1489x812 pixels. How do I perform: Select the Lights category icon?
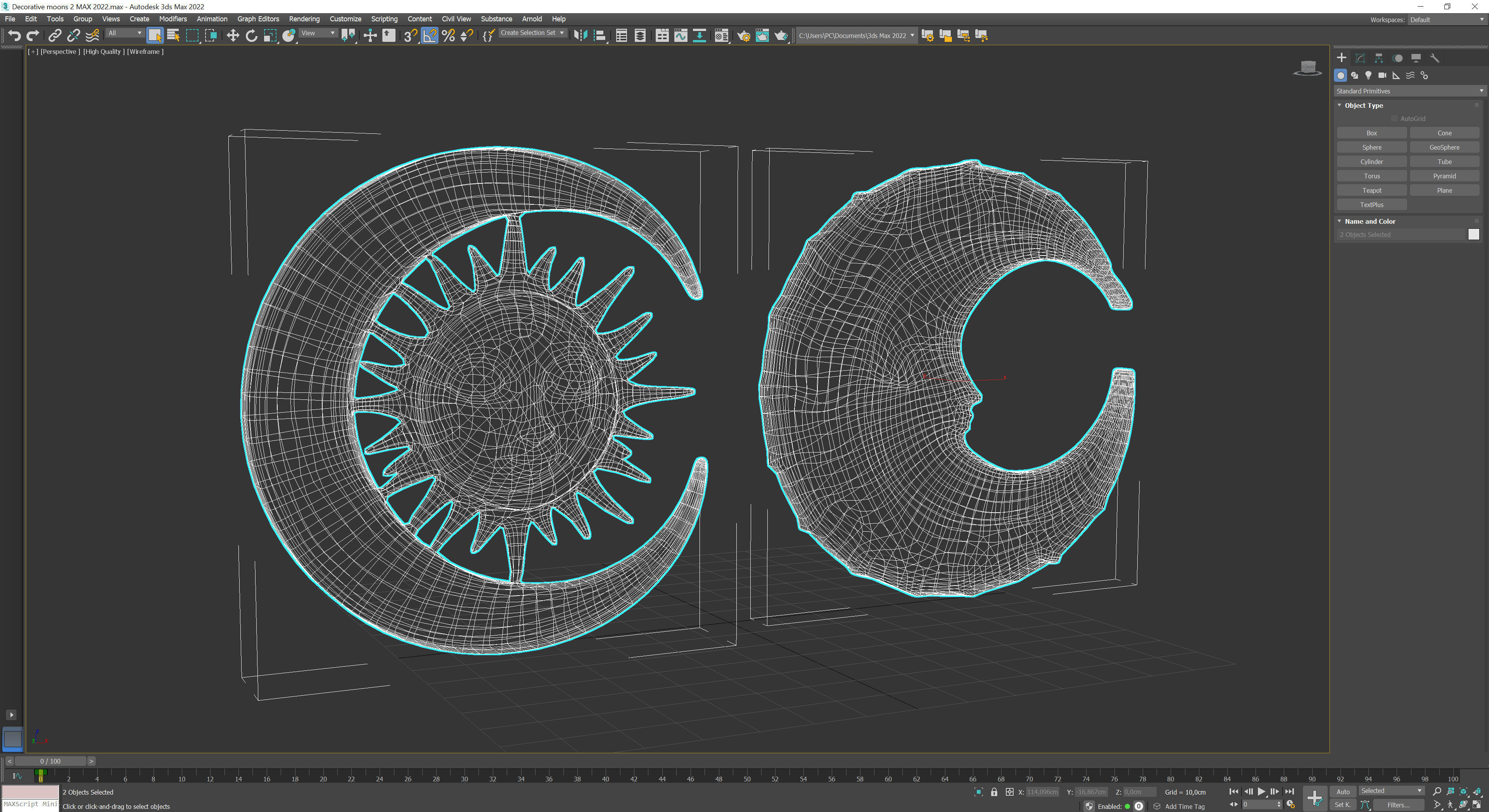coord(1368,75)
